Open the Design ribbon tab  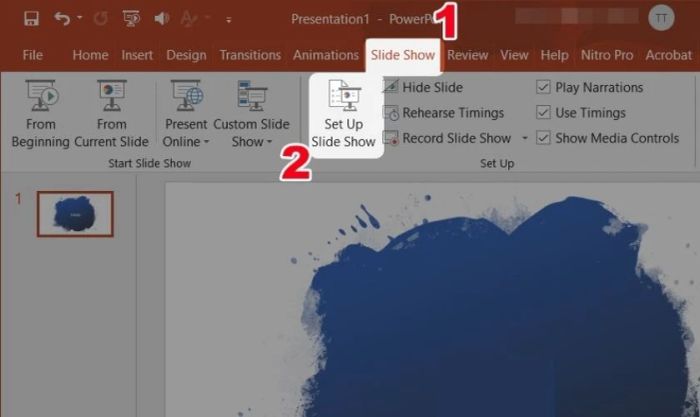point(186,55)
